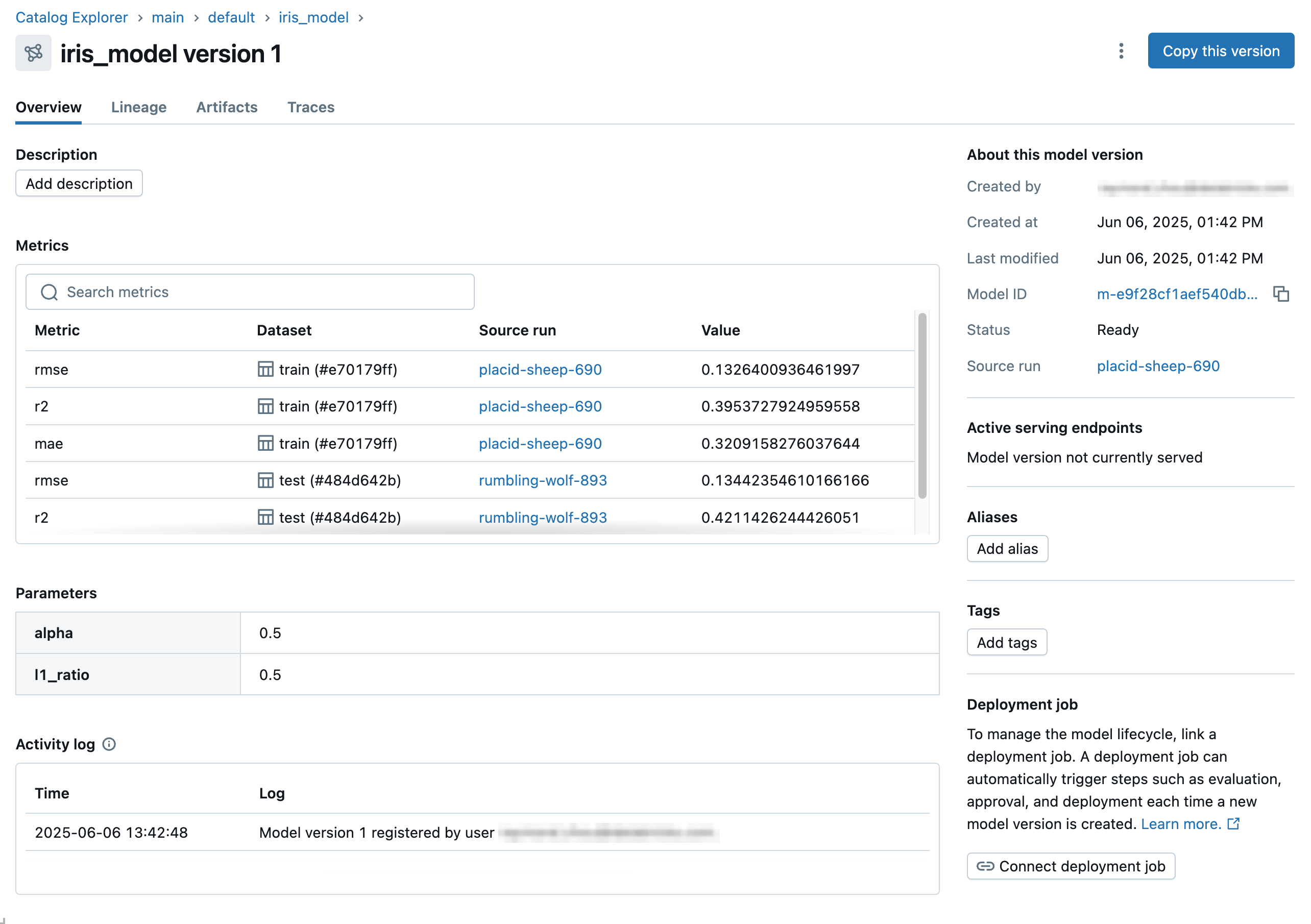Click the Add alias button
The image size is (1311, 924).
1007,548
